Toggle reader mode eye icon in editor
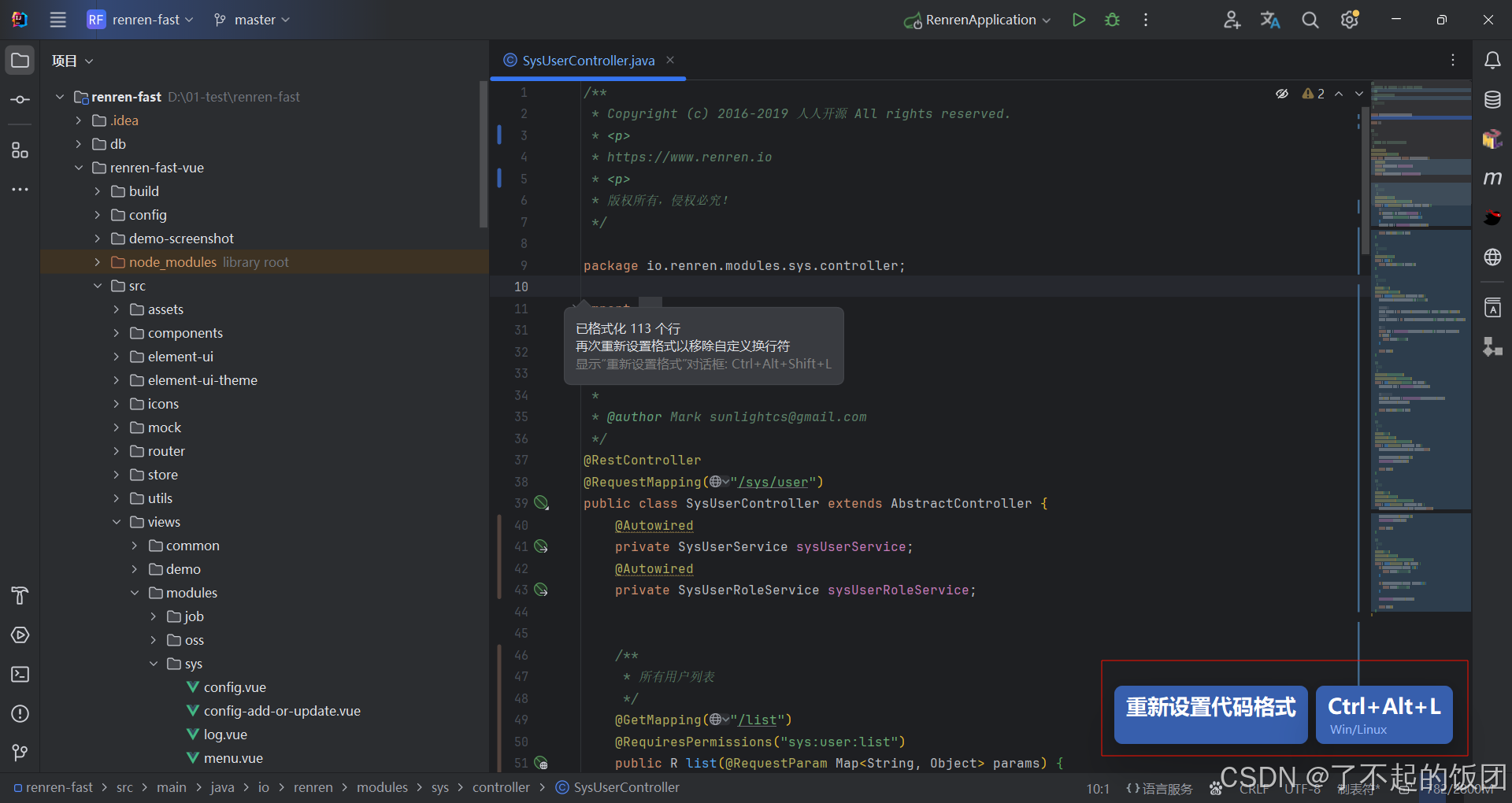Screen dimensions: 1512x803 click(1282, 94)
